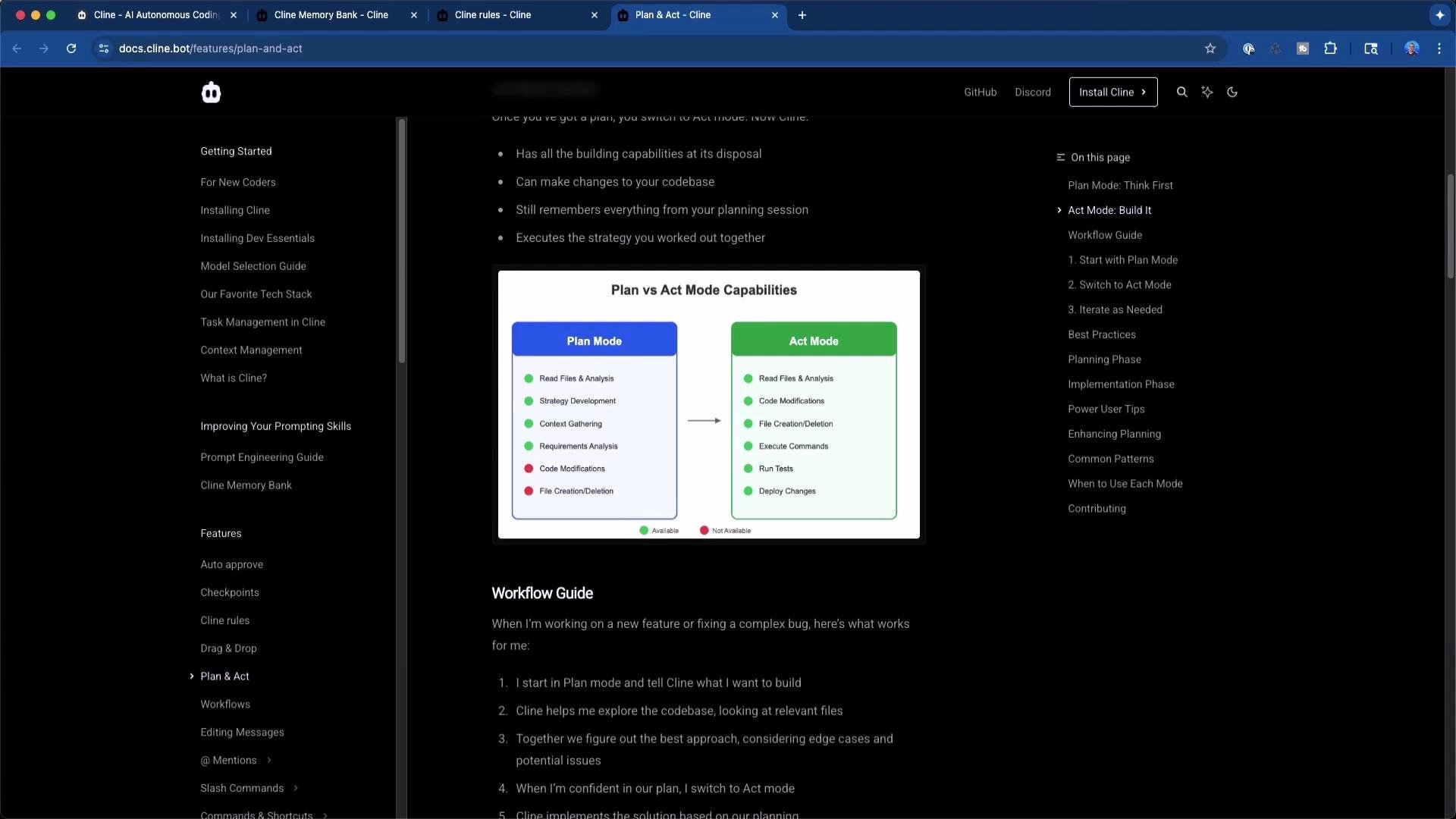Jump to When to Use Each Mode
This screenshot has width=1456, height=819.
(x=1125, y=484)
